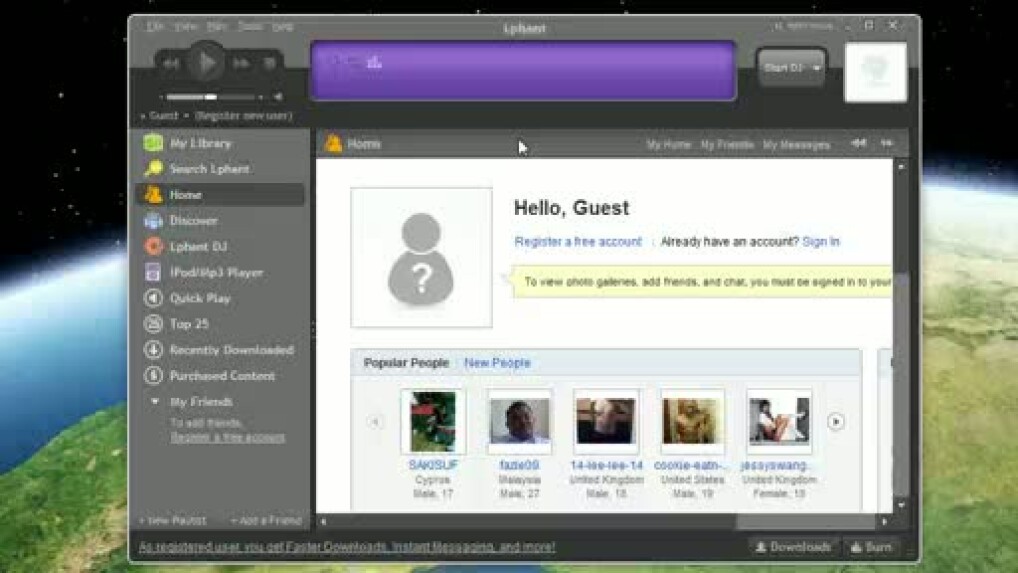Open Search Lphant in the sidebar
The width and height of the screenshot is (1018, 573).
209,169
